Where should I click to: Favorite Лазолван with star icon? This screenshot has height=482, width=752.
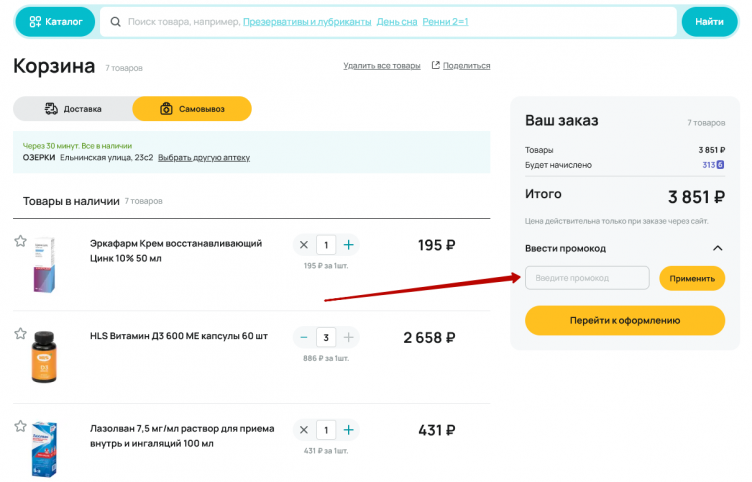coord(20,426)
